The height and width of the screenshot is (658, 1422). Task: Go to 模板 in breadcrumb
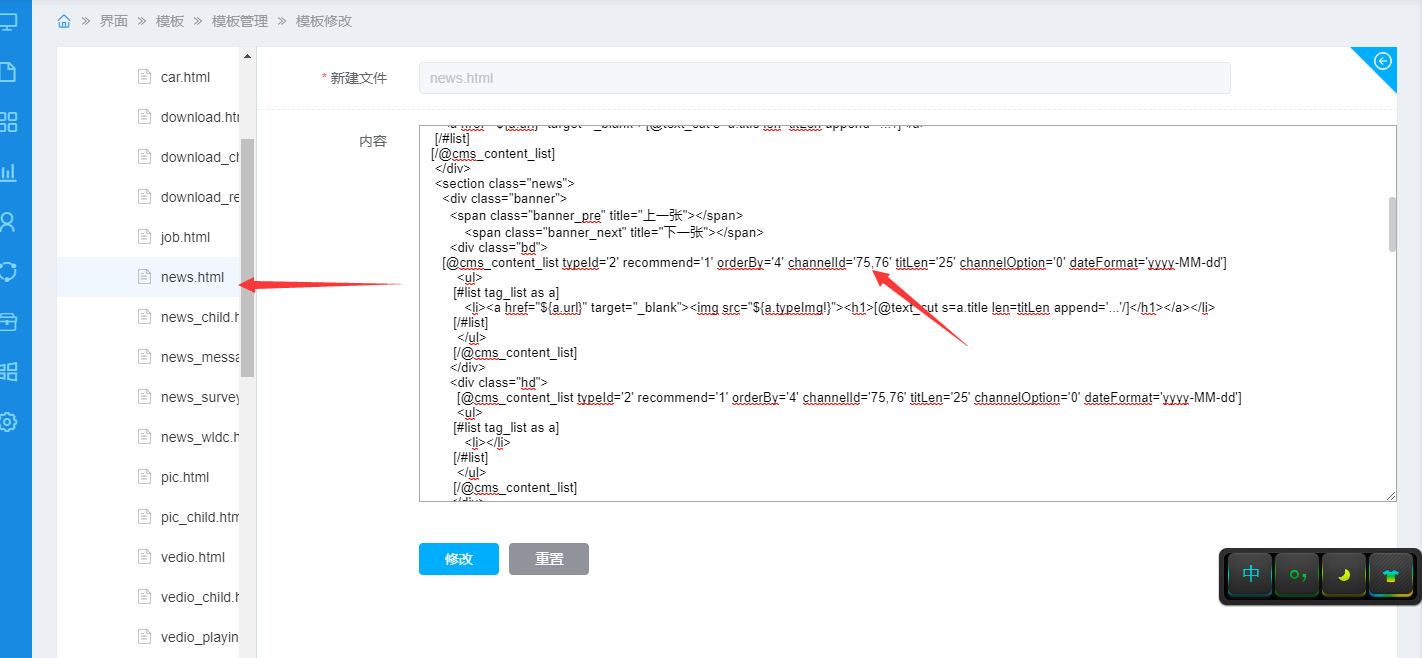click(x=170, y=21)
